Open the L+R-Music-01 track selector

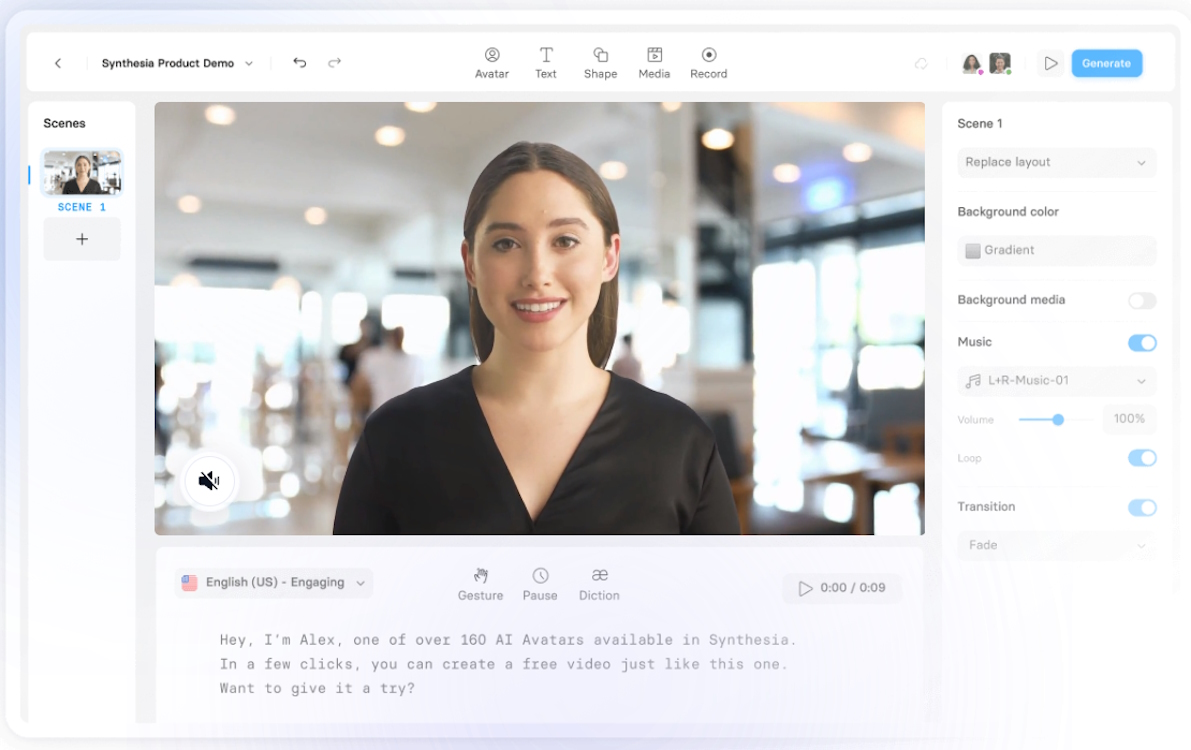[1056, 381]
